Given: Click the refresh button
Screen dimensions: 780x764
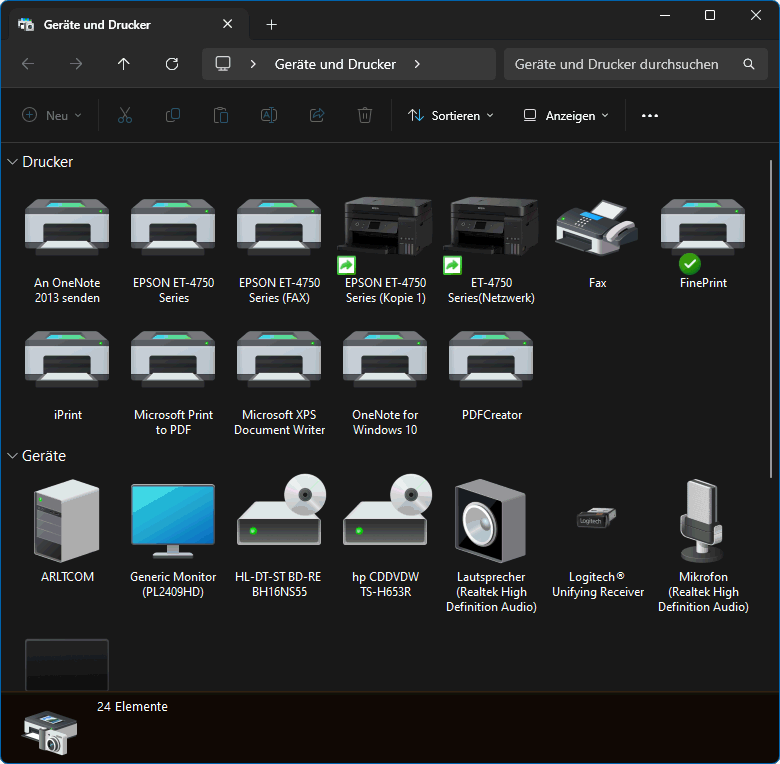Looking at the screenshot, I should coord(172,64).
